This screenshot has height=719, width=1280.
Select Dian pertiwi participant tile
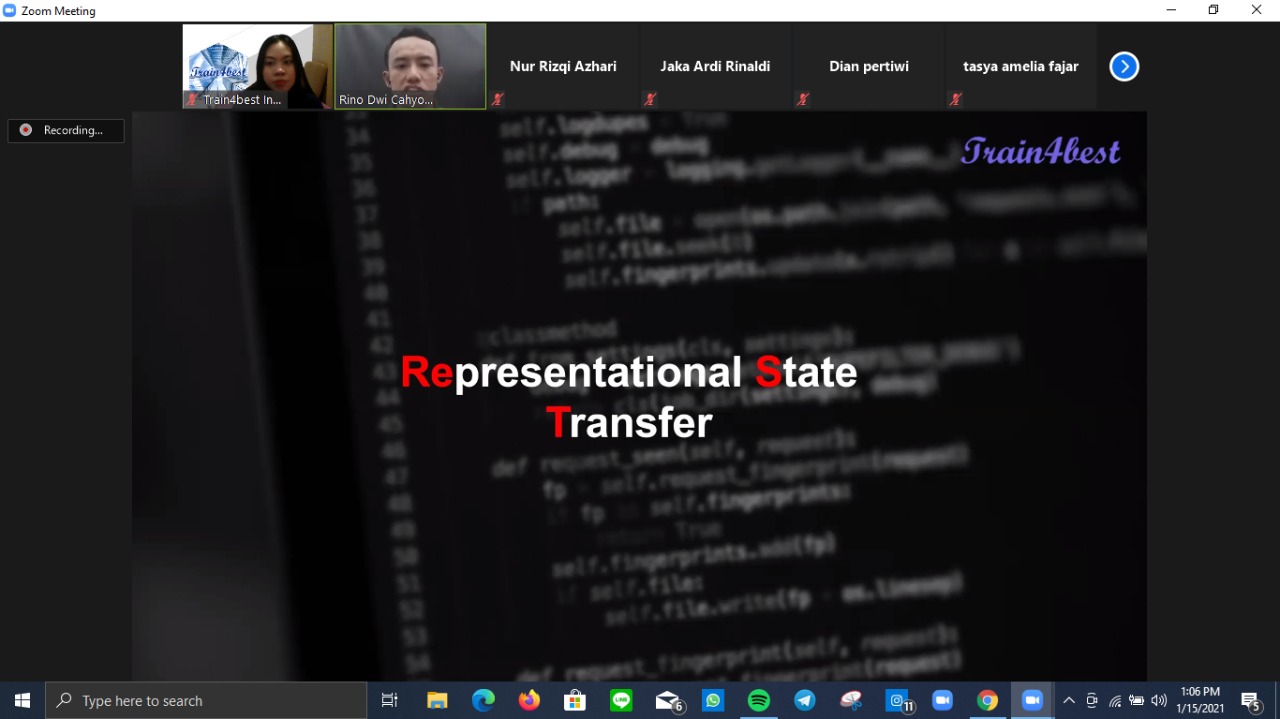point(868,67)
